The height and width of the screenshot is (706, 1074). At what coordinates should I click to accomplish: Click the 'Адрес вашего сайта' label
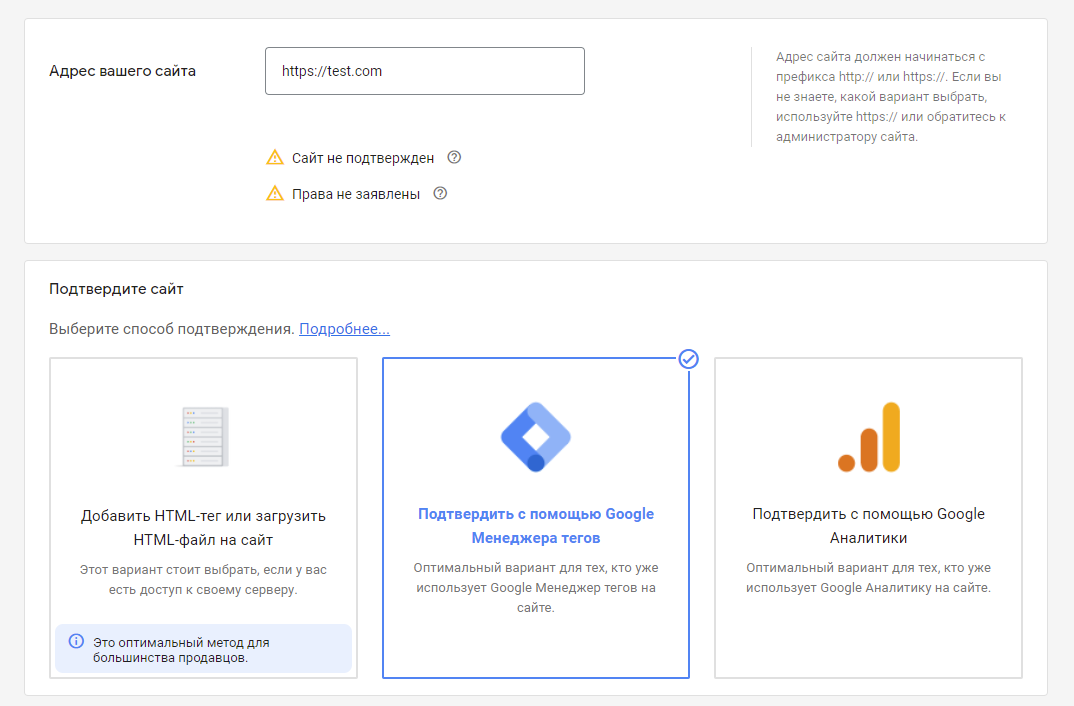click(122, 71)
